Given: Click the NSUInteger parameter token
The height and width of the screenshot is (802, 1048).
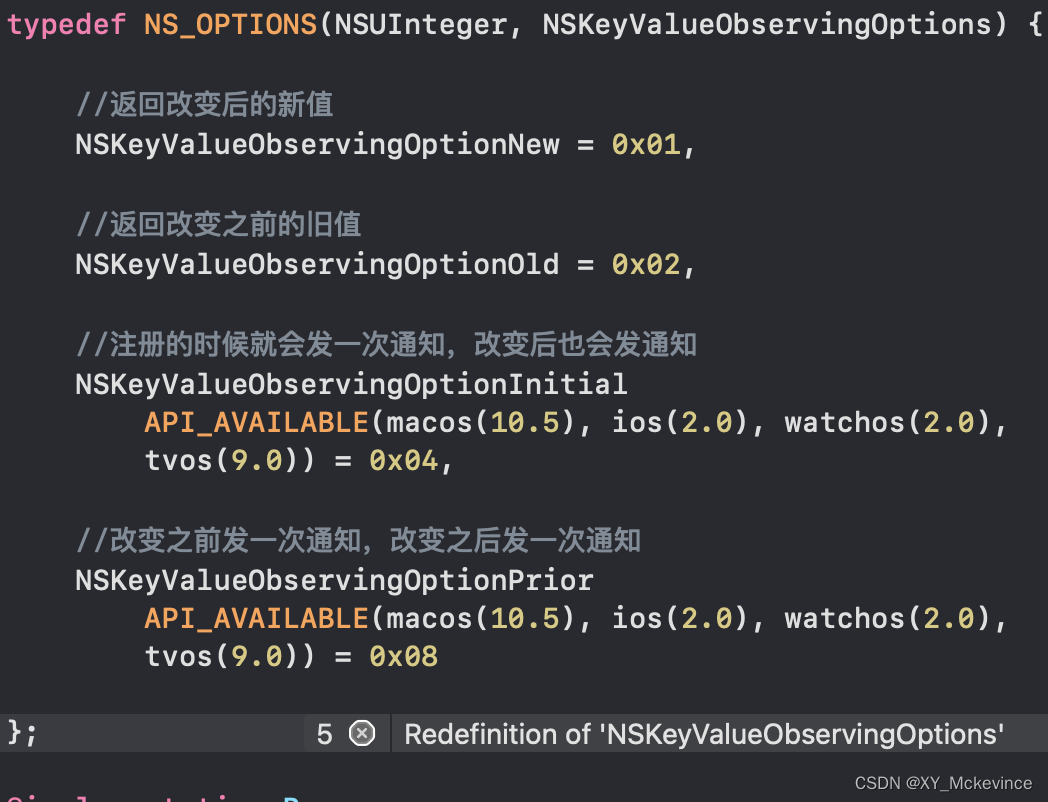Looking at the screenshot, I should (421, 23).
